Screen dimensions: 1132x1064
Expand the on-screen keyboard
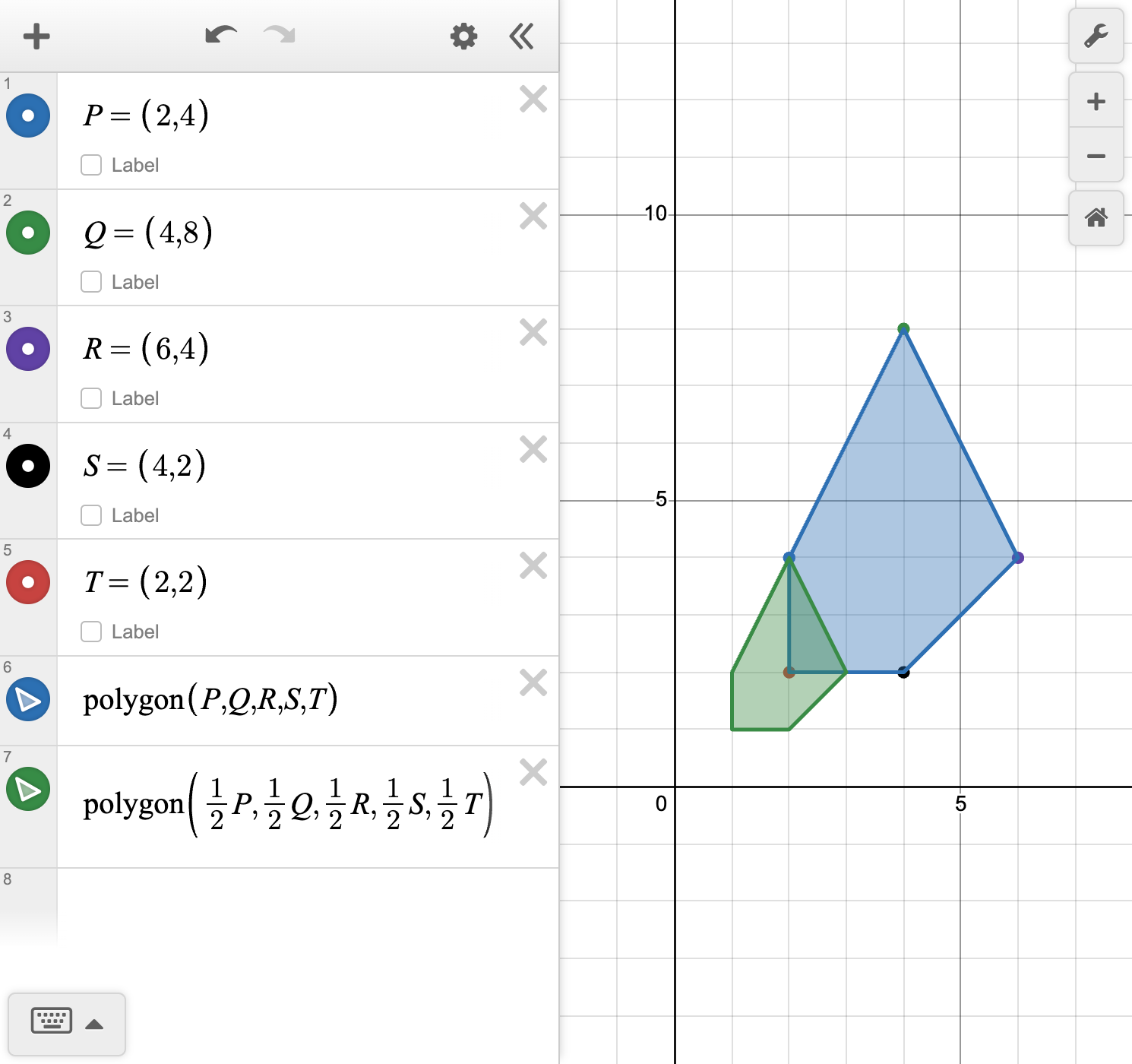coord(67,1023)
